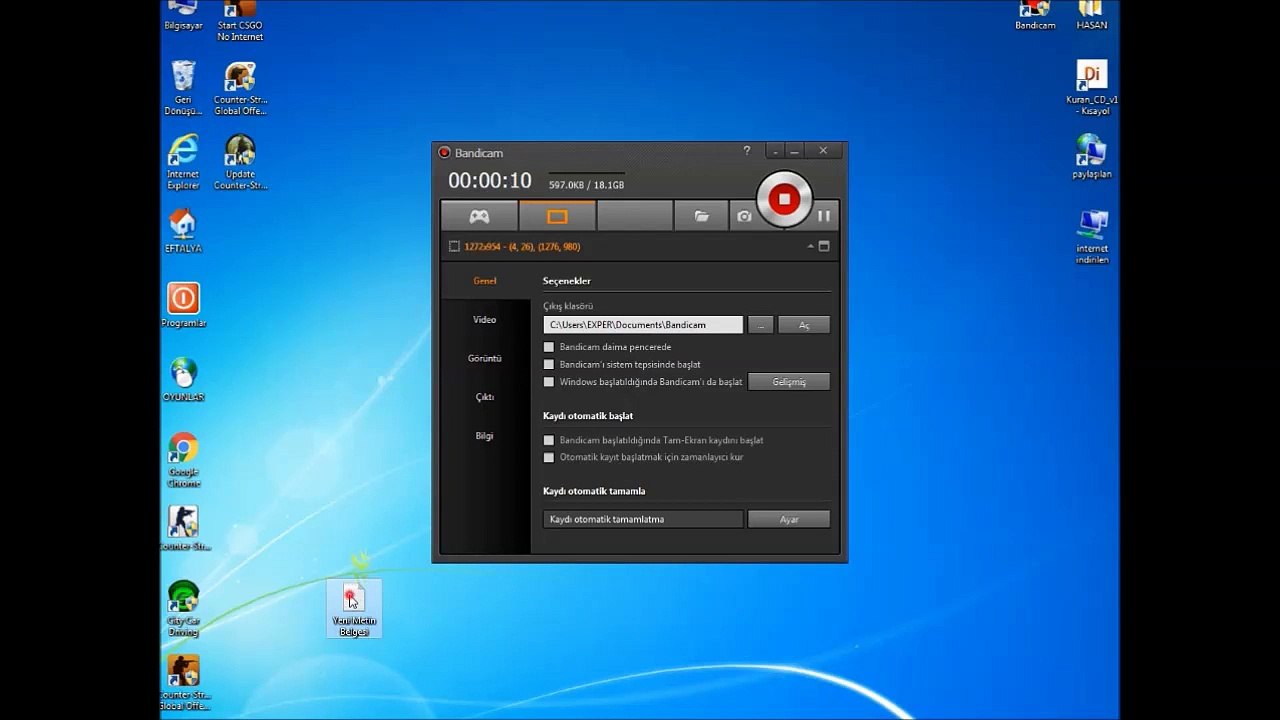1280x720 pixels.
Task: Click the capture area selection rectangle icon
Action: click(454, 246)
